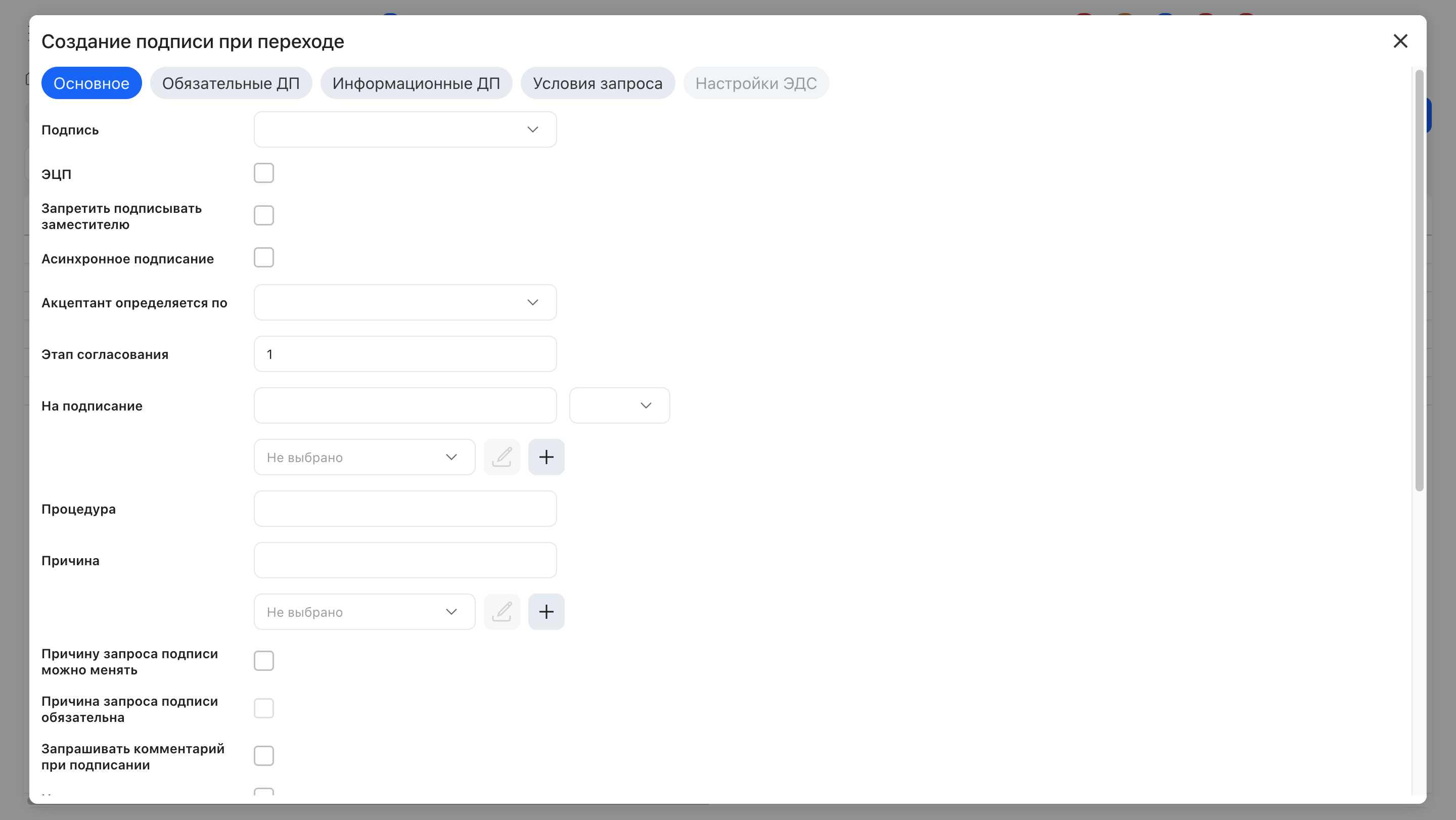Toggle Асинхронное подписание checkbox

tap(264, 258)
